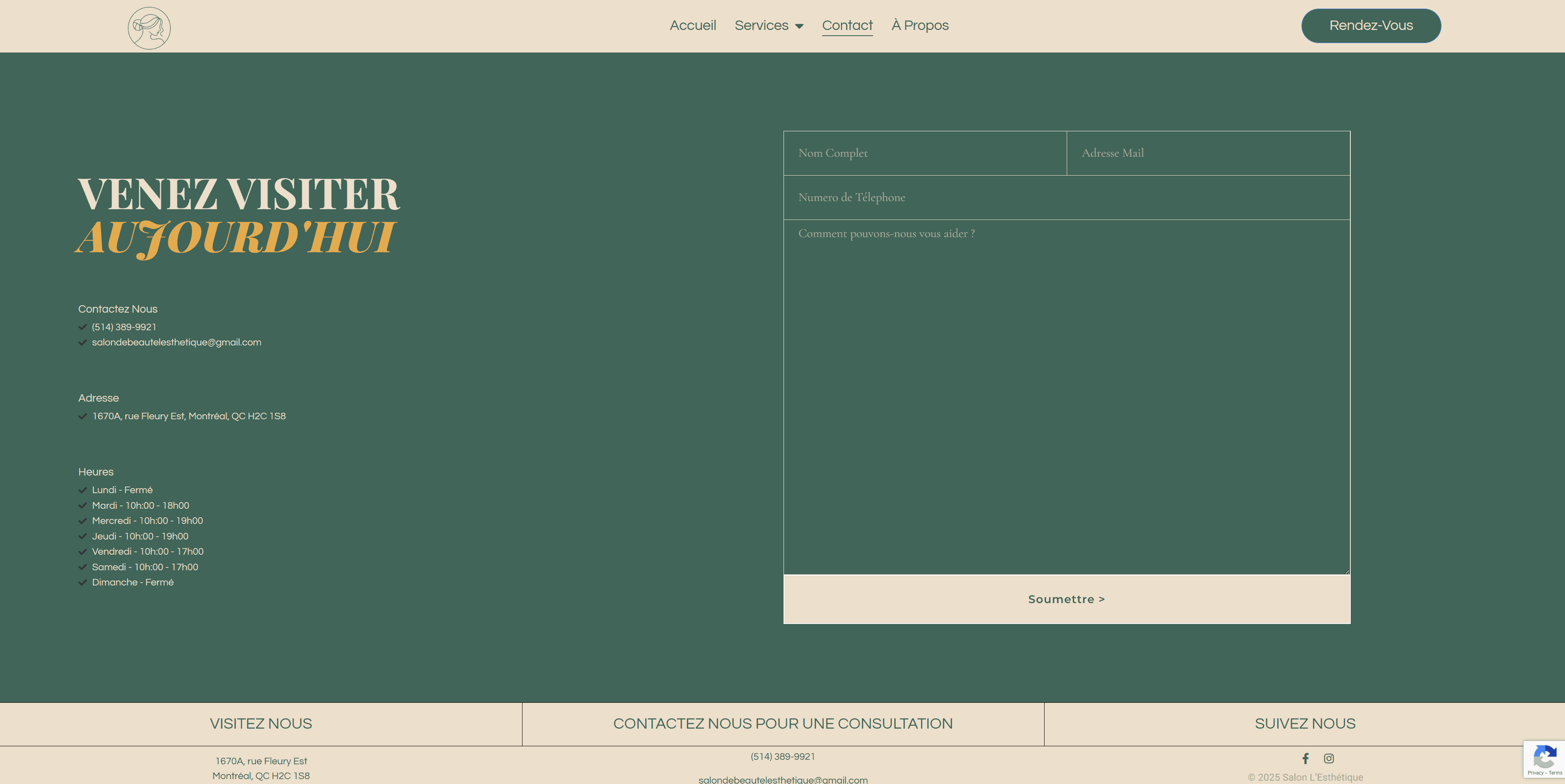Click checkmark icon beside Lundi - Fermé
Image resolution: width=1565 pixels, height=784 pixels.
pos(82,490)
